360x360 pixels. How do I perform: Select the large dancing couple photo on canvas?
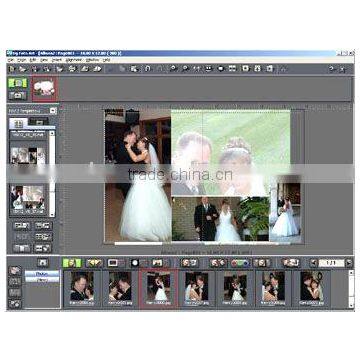pos(138,176)
